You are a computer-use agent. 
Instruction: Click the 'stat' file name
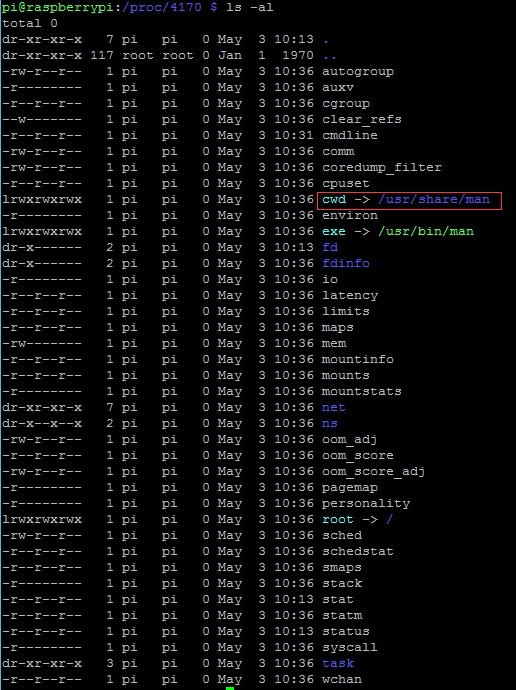(x=338, y=599)
